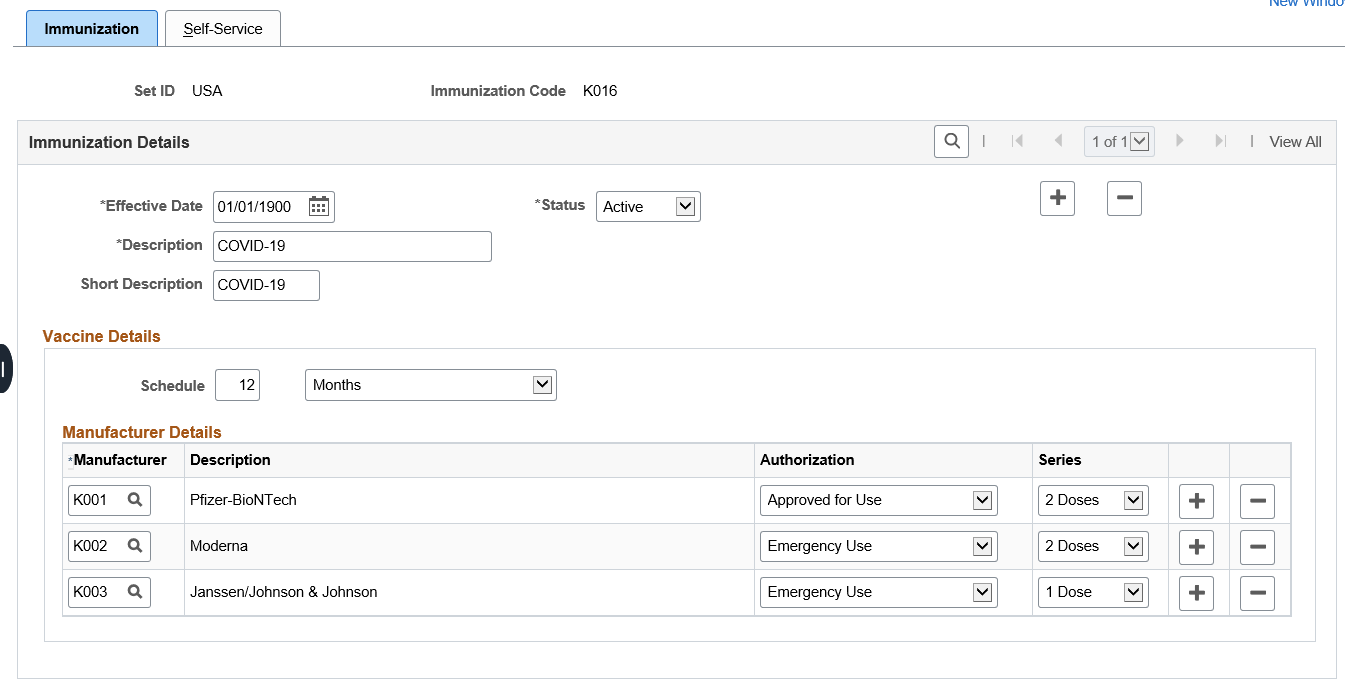1345x680 pixels.
Task: Look up manufacturer K003 with magnifier icon
Action: [135, 592]
